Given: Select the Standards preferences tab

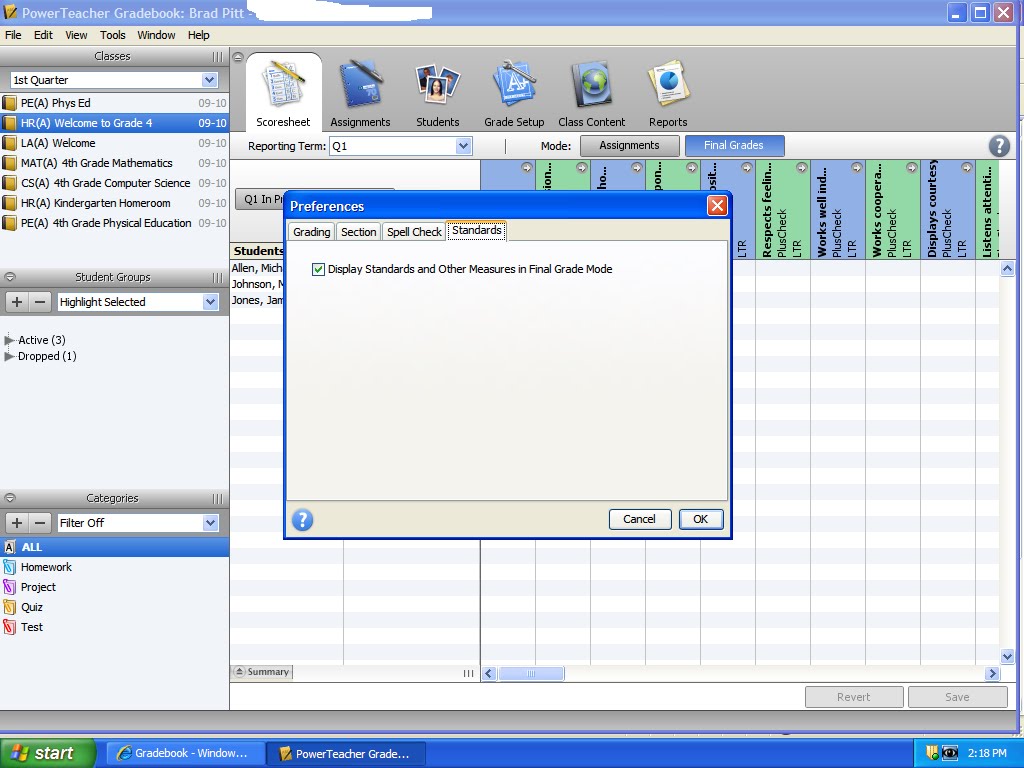Looking at the screenshot, I should 477,231.
